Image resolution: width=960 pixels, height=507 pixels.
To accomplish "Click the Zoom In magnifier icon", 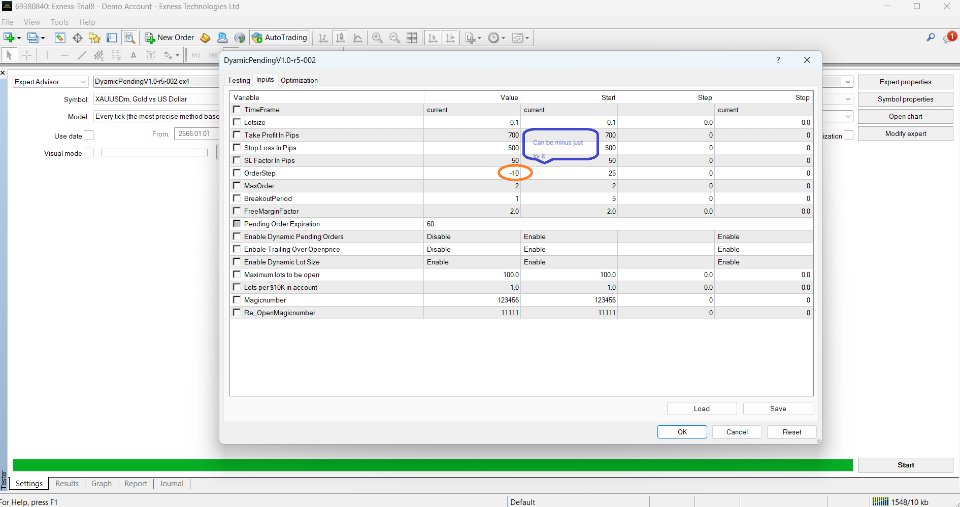I will (377, 37).
